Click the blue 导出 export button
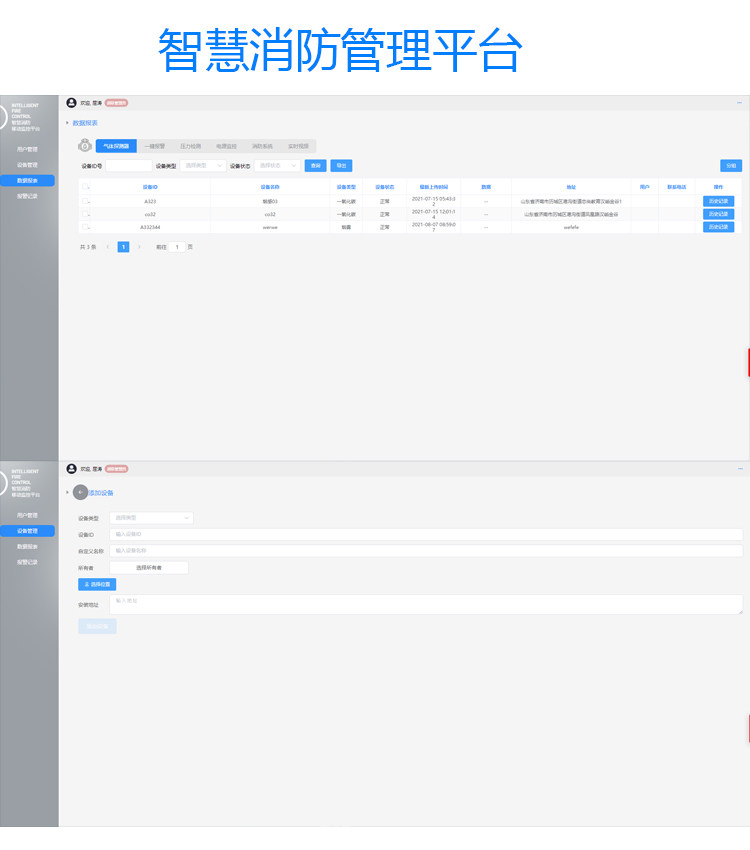750x850 pixels. coord(341,165)
